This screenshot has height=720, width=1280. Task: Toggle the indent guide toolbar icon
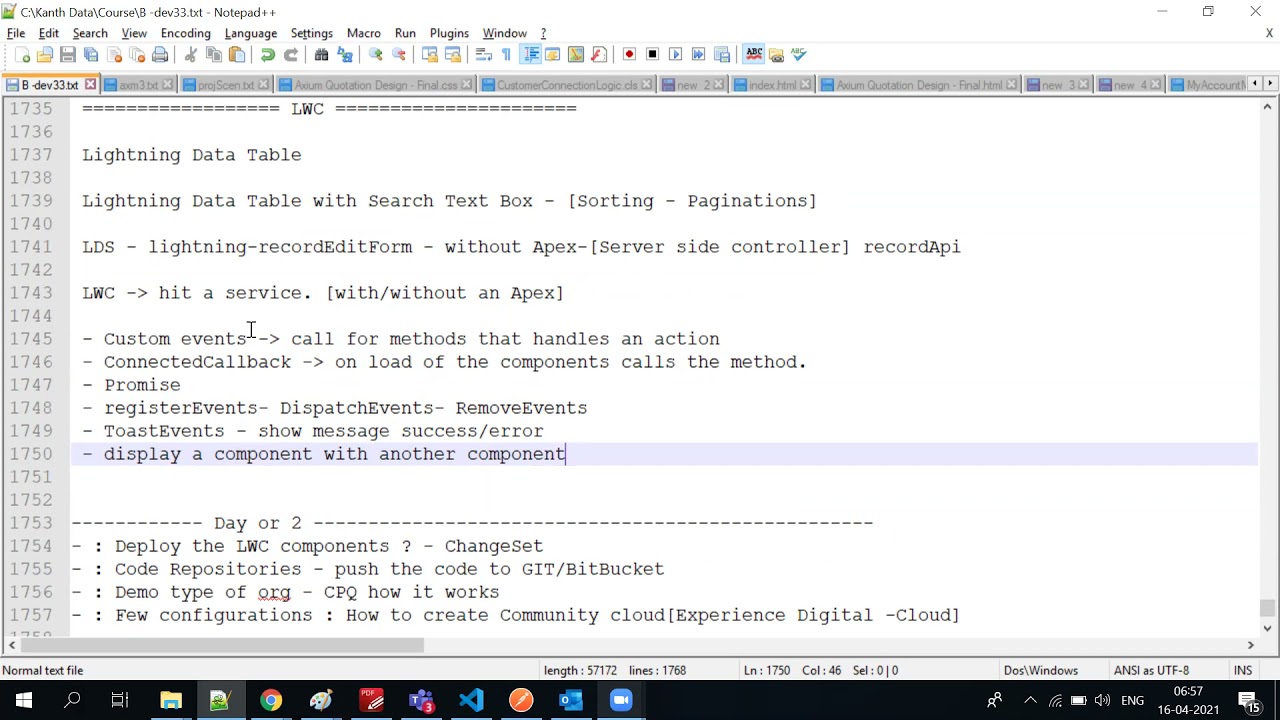click(x=530, y=55)
